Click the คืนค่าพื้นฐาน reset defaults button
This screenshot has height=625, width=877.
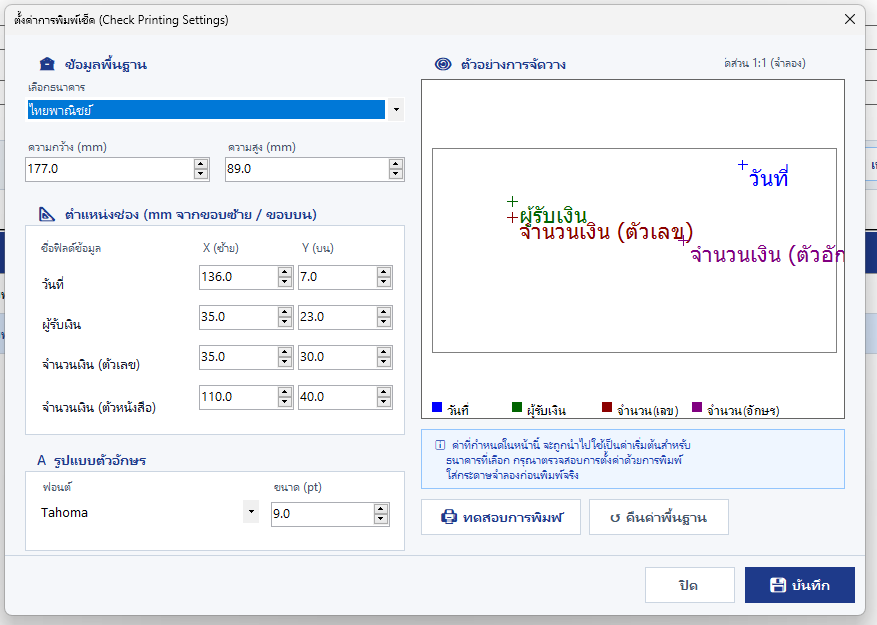[659, 517]
